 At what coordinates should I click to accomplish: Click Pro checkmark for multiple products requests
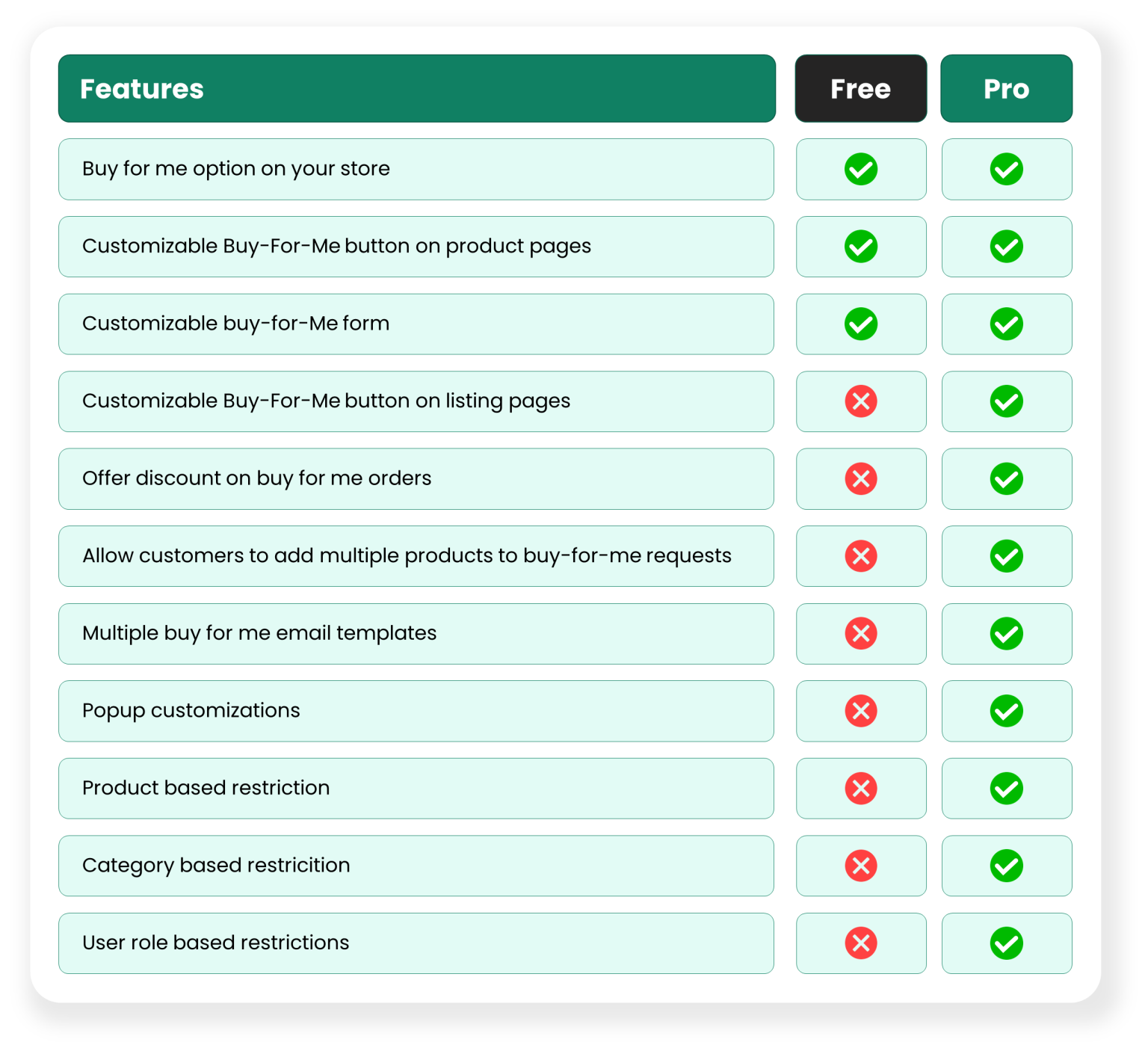click(x=1007, y=556)
